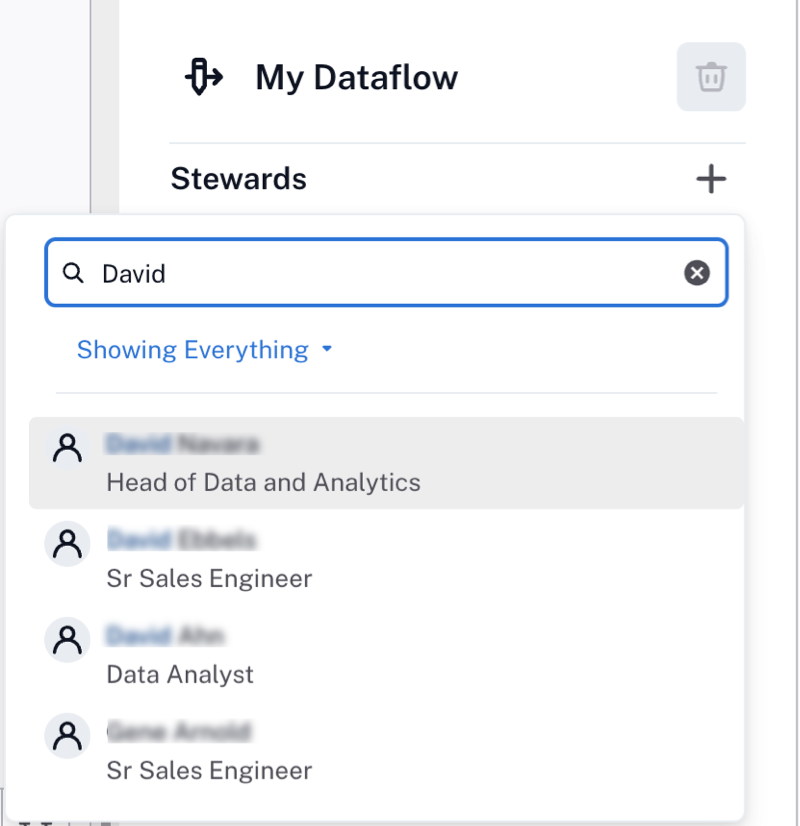Click the My Dataflow title
Screen dimensions: 800x826
point(357,78)
